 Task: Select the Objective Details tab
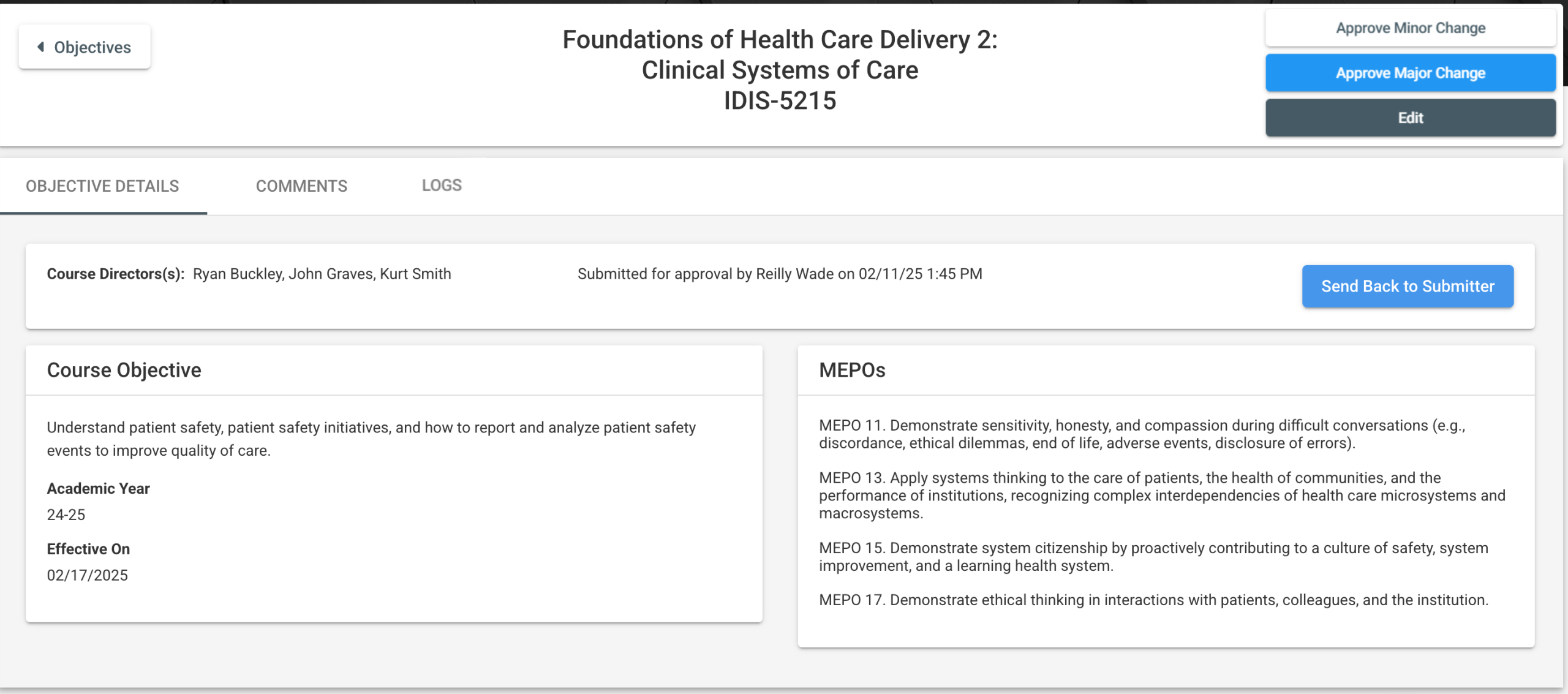coord(102,186)
